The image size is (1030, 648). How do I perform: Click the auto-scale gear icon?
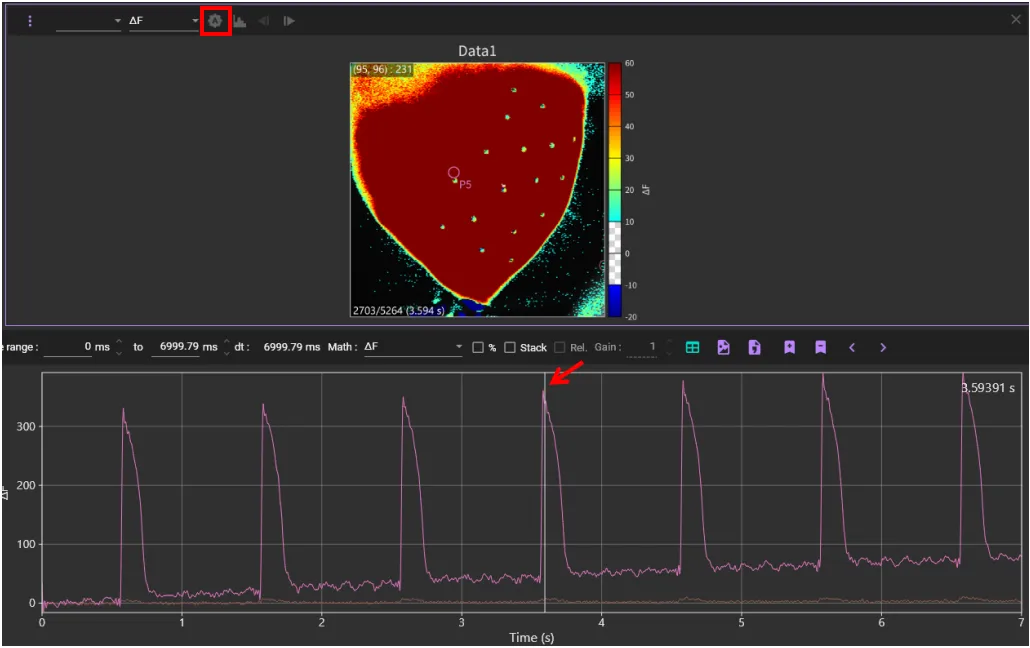pos(215,21)
